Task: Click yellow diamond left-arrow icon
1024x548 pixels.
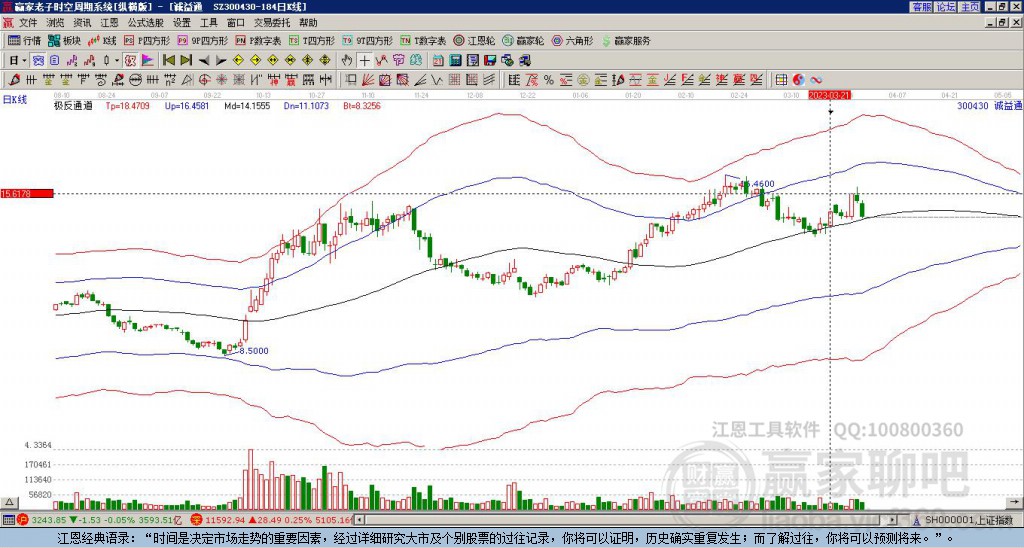Action: point(238,60)
